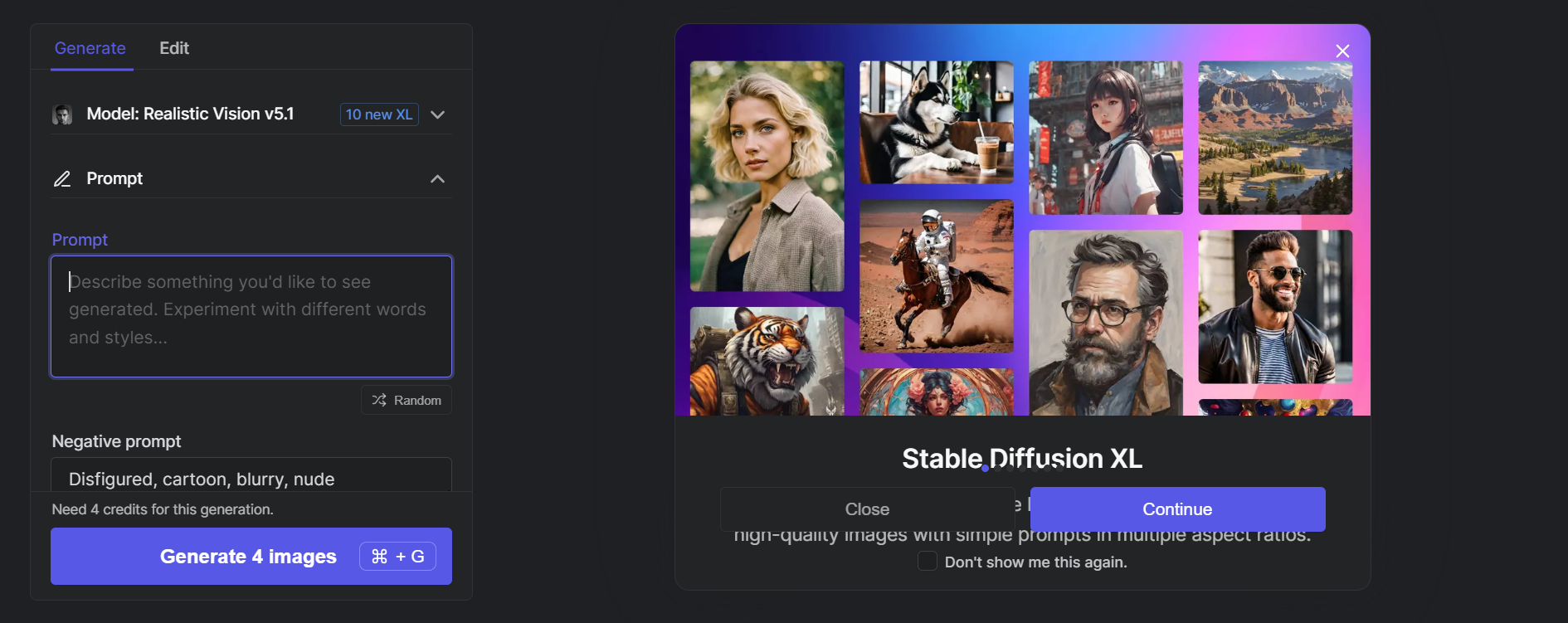Click the command+G shortcut badge
Screen dimensions: 1568x623
398,557
